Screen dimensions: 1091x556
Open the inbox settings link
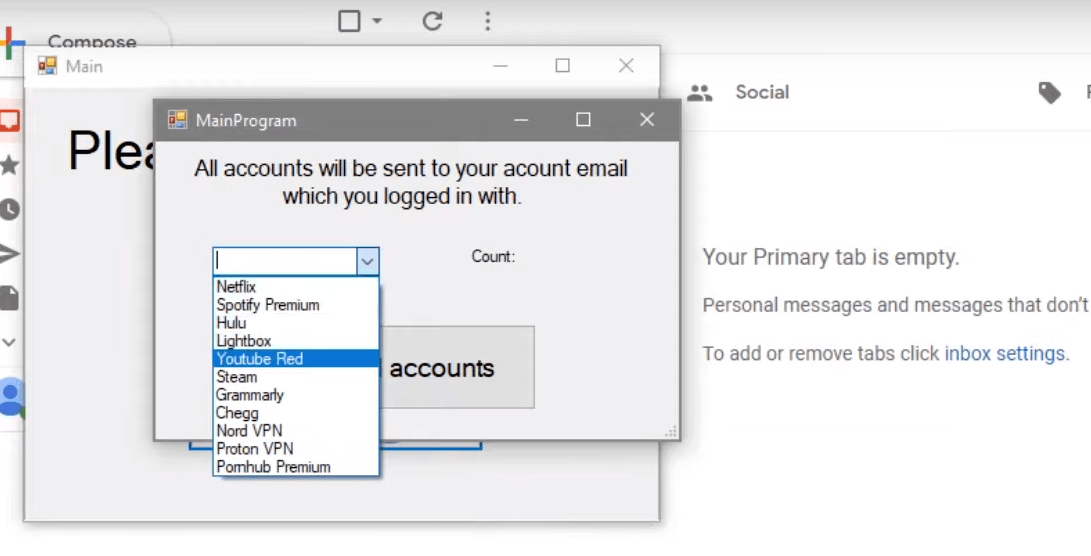pyautogui.click(x=1005, y=354)
